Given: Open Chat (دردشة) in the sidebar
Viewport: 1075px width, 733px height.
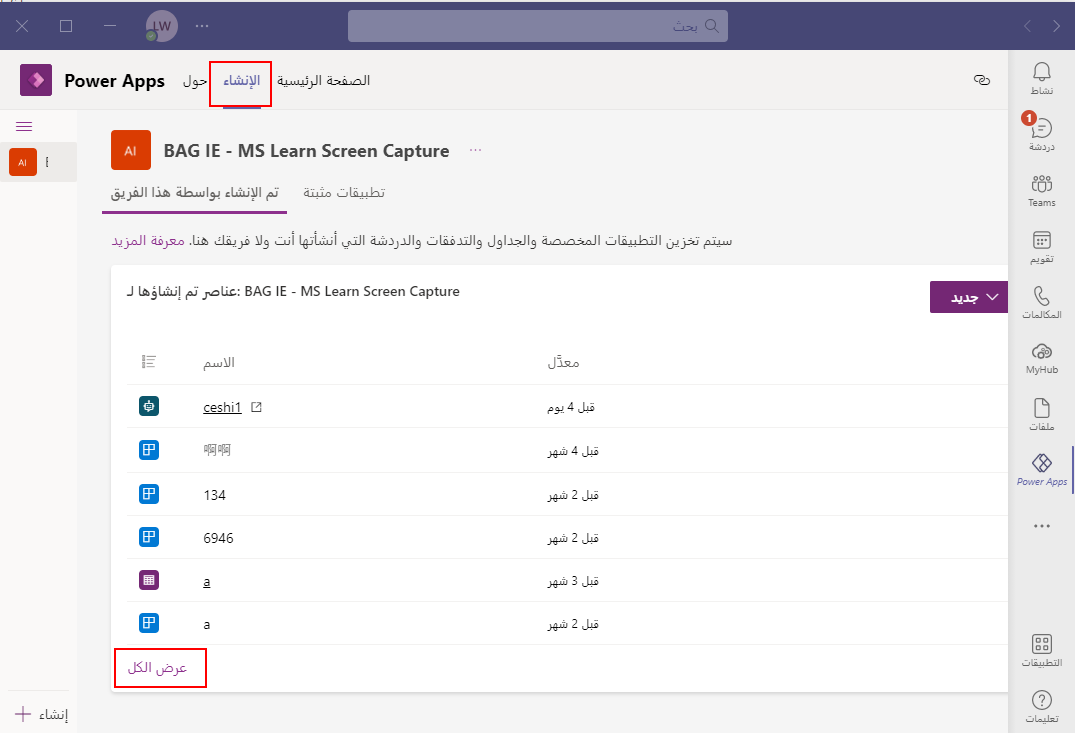Looking at the screenshot, I should coord(1041,134).
